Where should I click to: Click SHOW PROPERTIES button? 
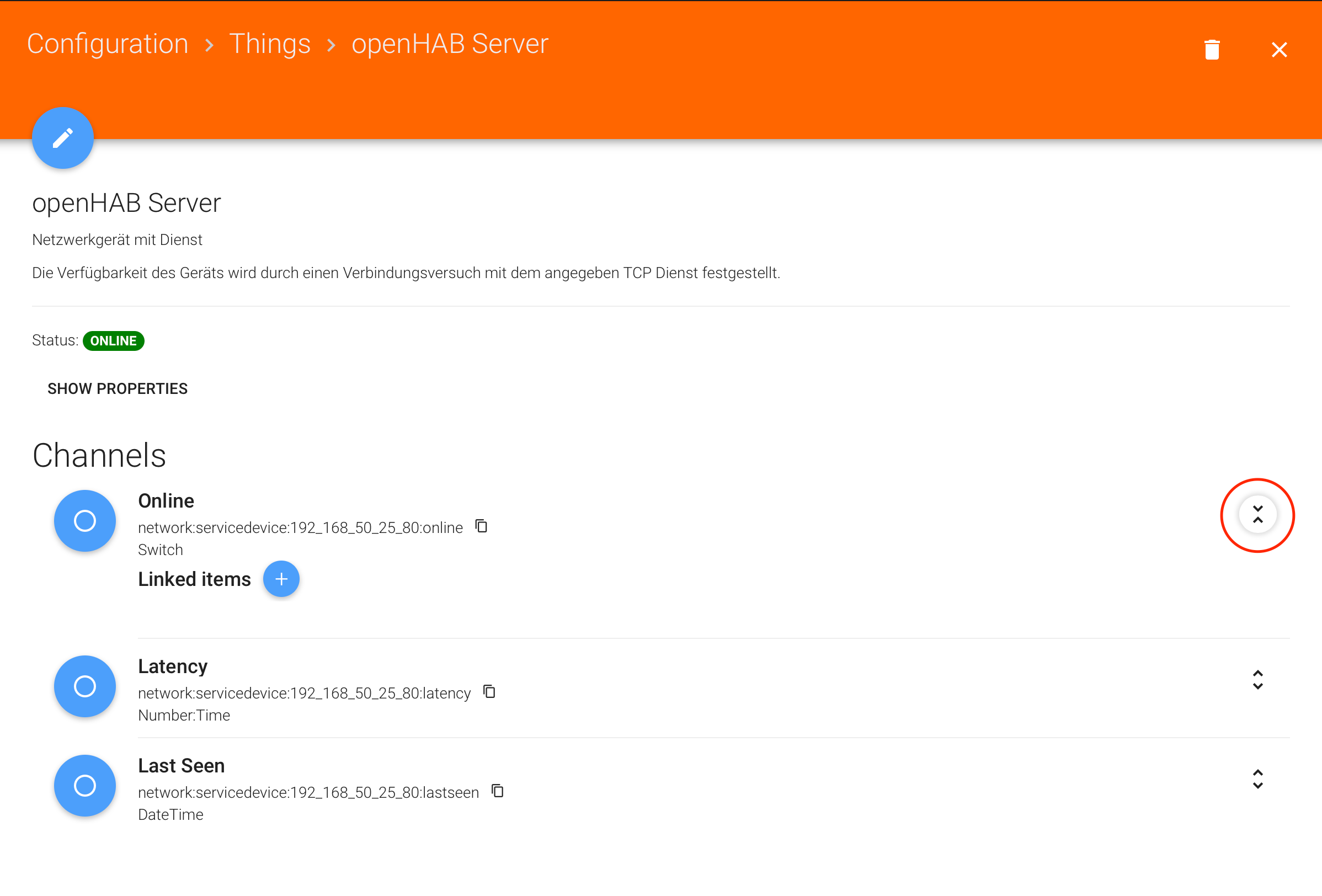(x=117, y=388)
